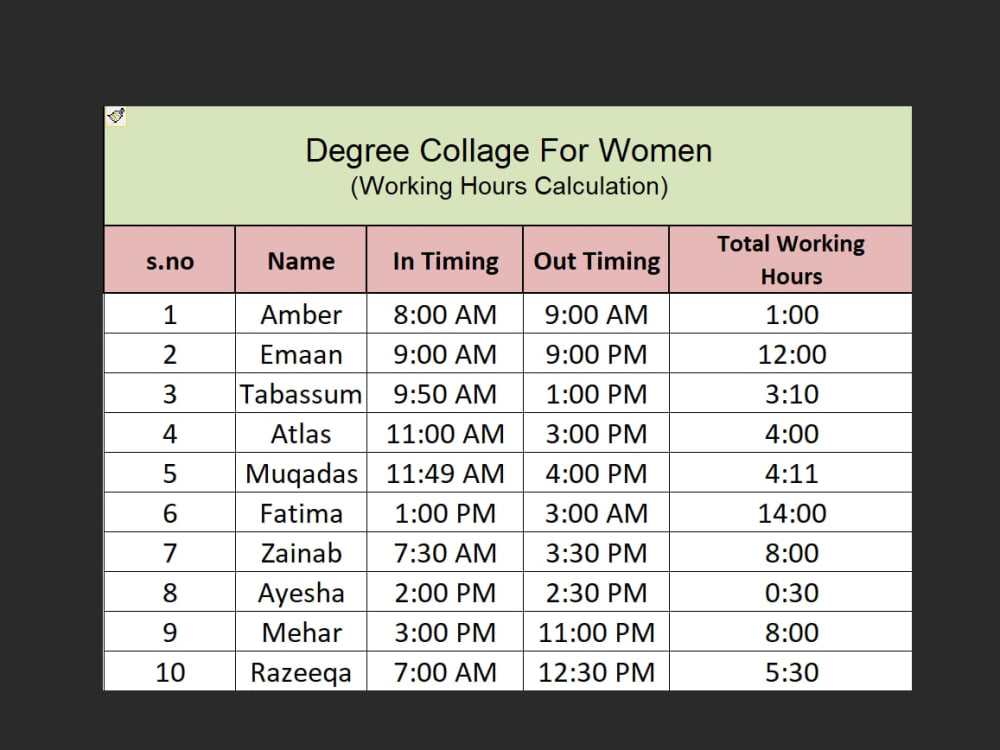1000x750 pixels.
Task: Click the paste options clipboard icon
Action: tap(116, 116)
